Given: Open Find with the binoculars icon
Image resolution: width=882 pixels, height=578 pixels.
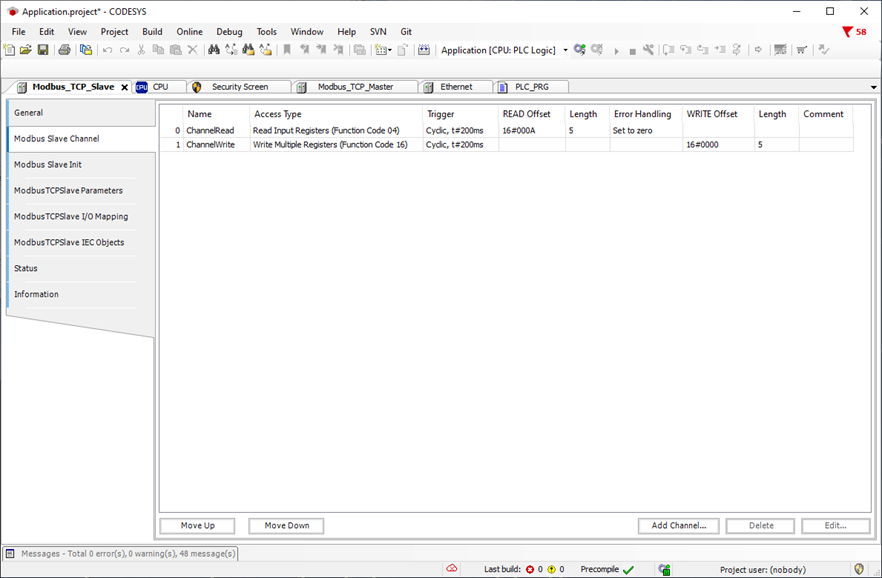Looking at the screenshot, I should 214,50.
